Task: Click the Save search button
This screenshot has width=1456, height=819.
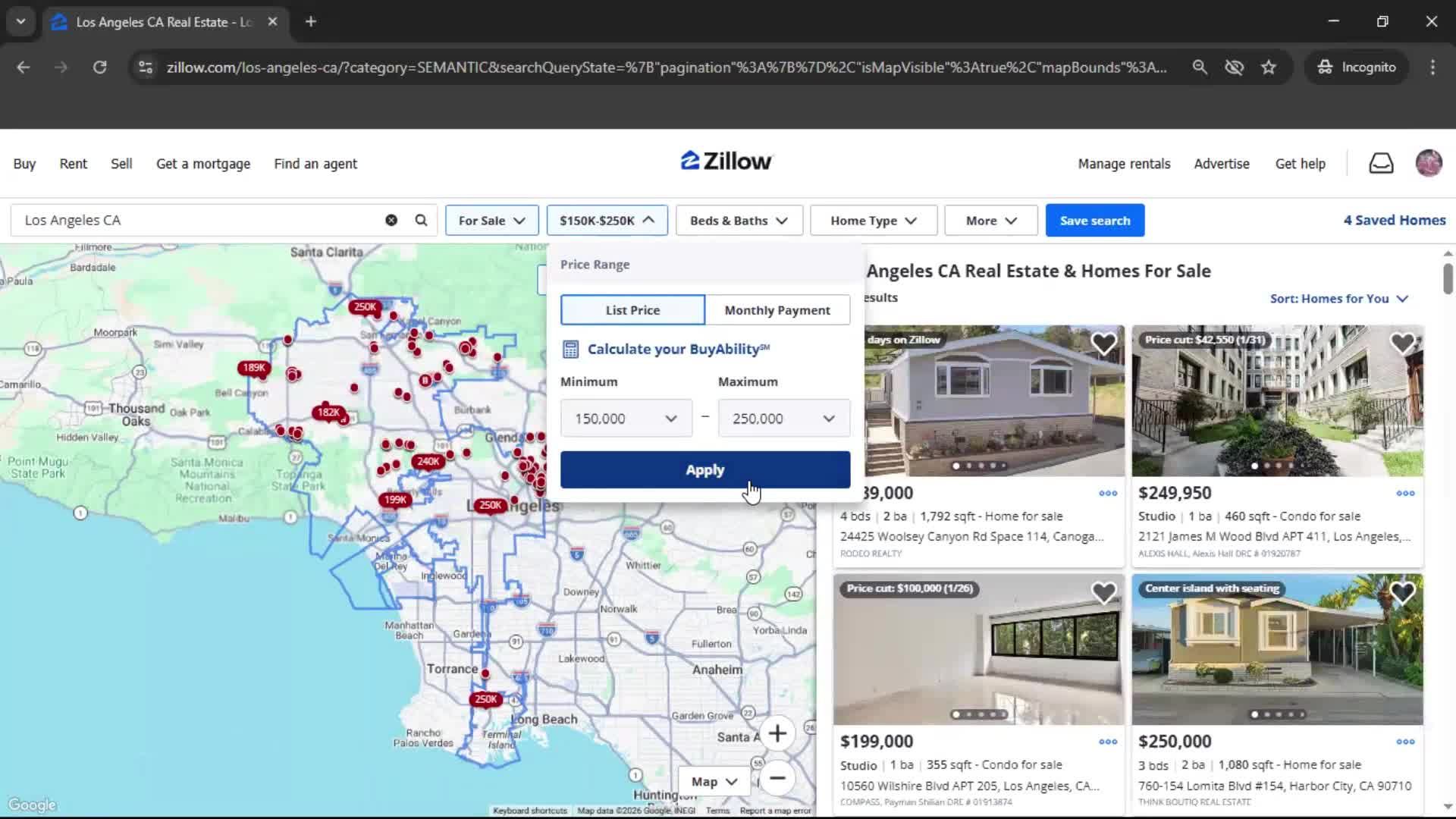Action: tap(1095, 220)
